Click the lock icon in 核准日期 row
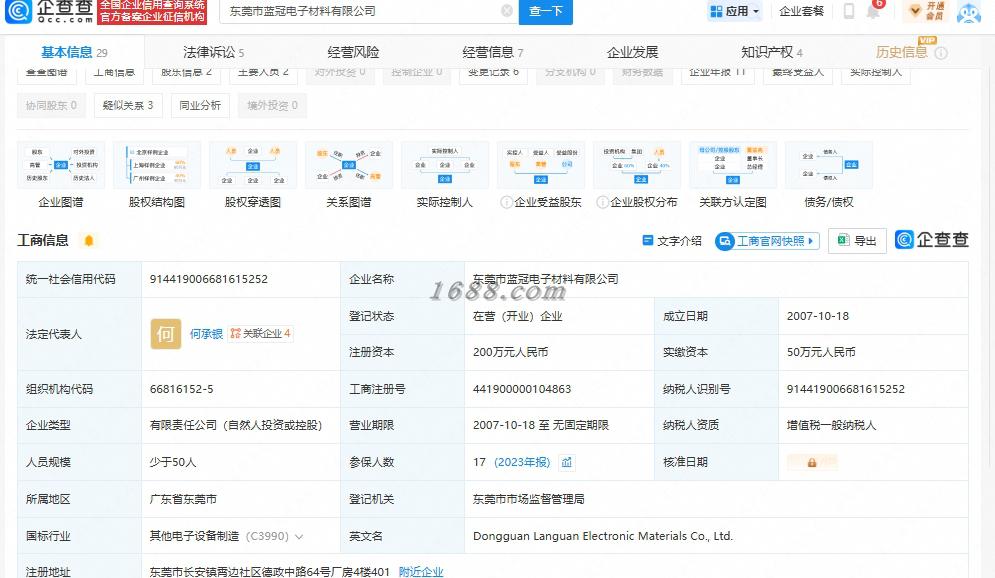Image resolution: width=995 pixels, height=578 pixels. 812,463
